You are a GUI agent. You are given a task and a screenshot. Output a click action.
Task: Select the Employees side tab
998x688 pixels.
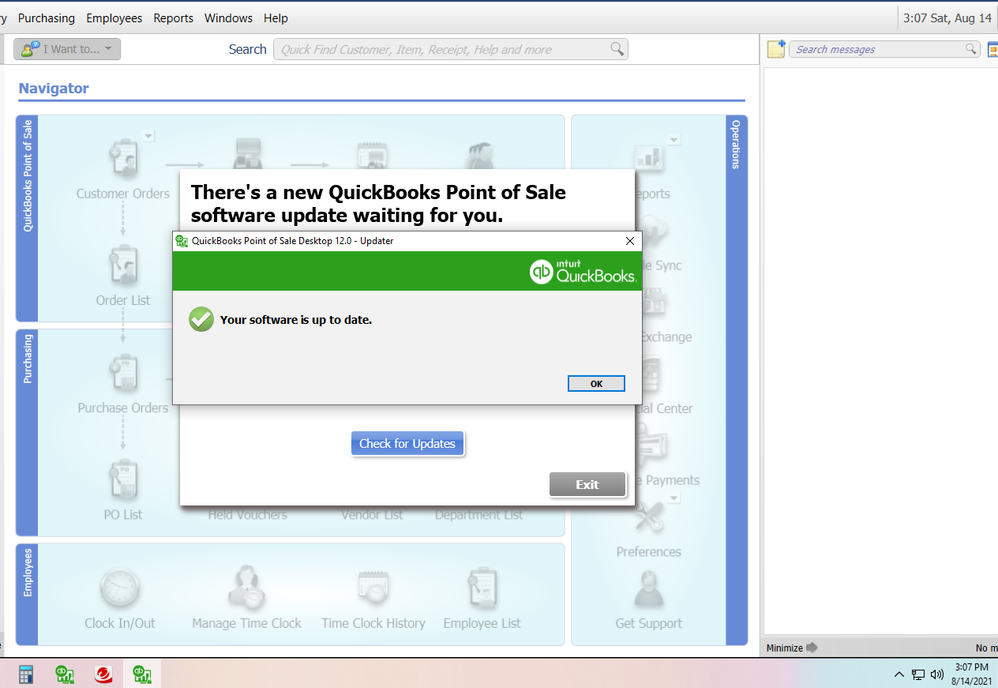(x=27, y=594)
